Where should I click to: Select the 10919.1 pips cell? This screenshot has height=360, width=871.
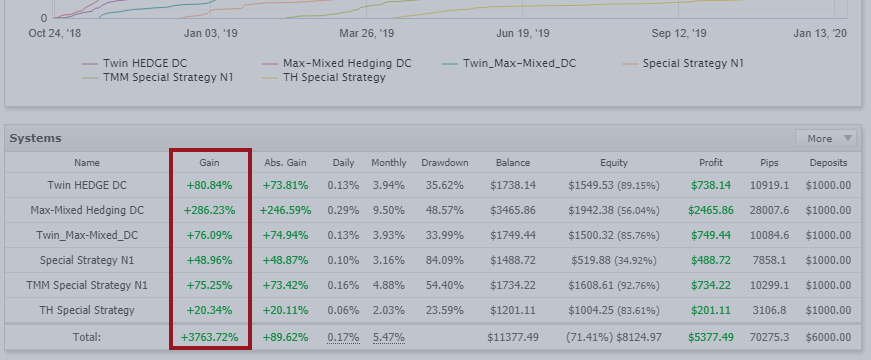[769, 186]
